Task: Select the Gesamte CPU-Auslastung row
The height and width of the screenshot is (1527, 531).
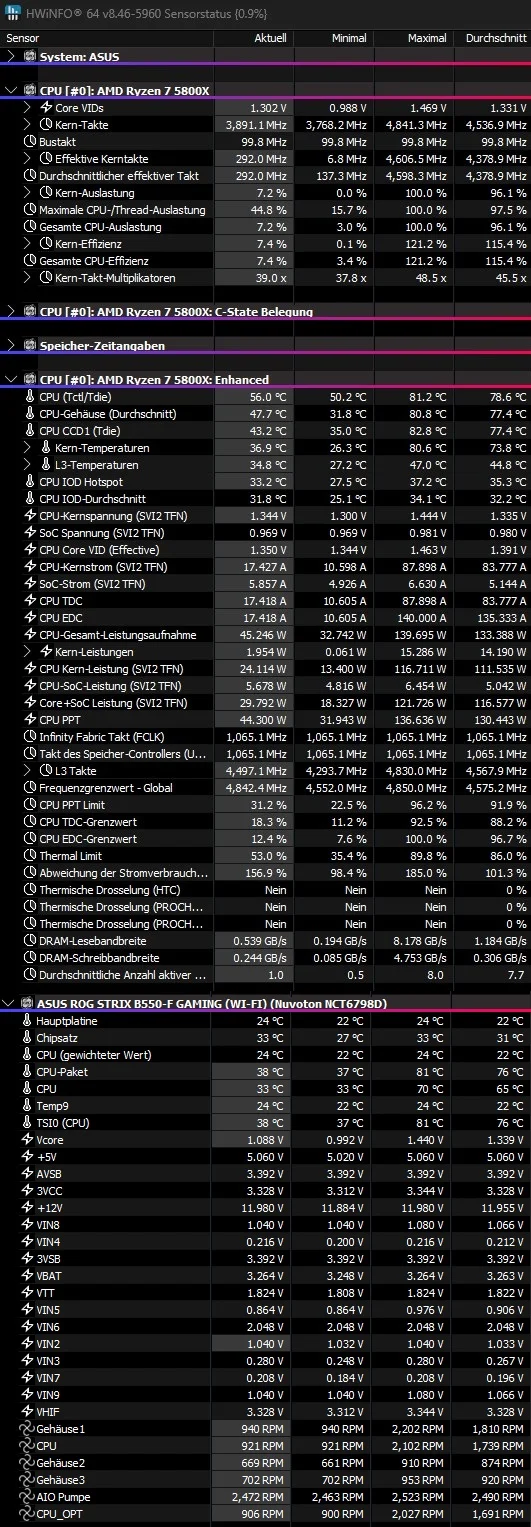Action: click(265, 227)
